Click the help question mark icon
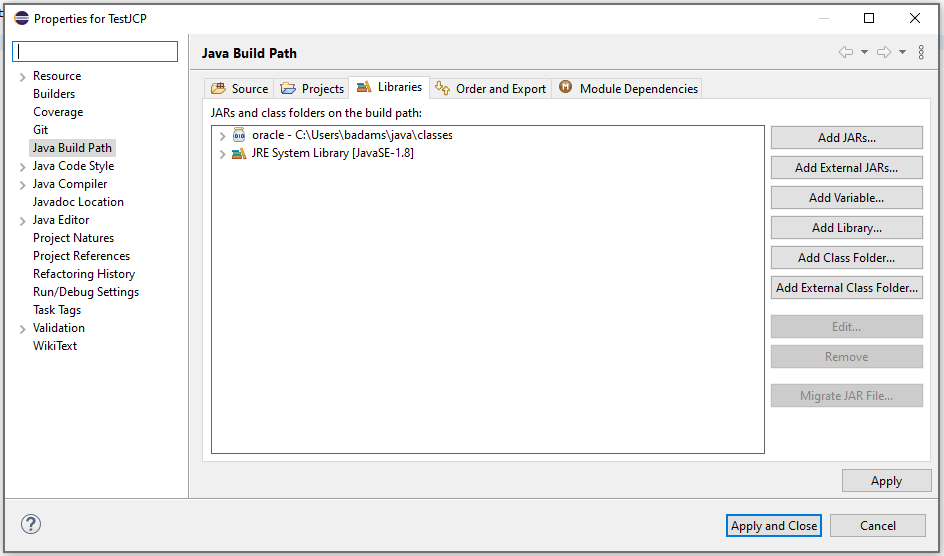Image resolution: width=944 pixels, height=556 pixels. click(x=31, y=524)
